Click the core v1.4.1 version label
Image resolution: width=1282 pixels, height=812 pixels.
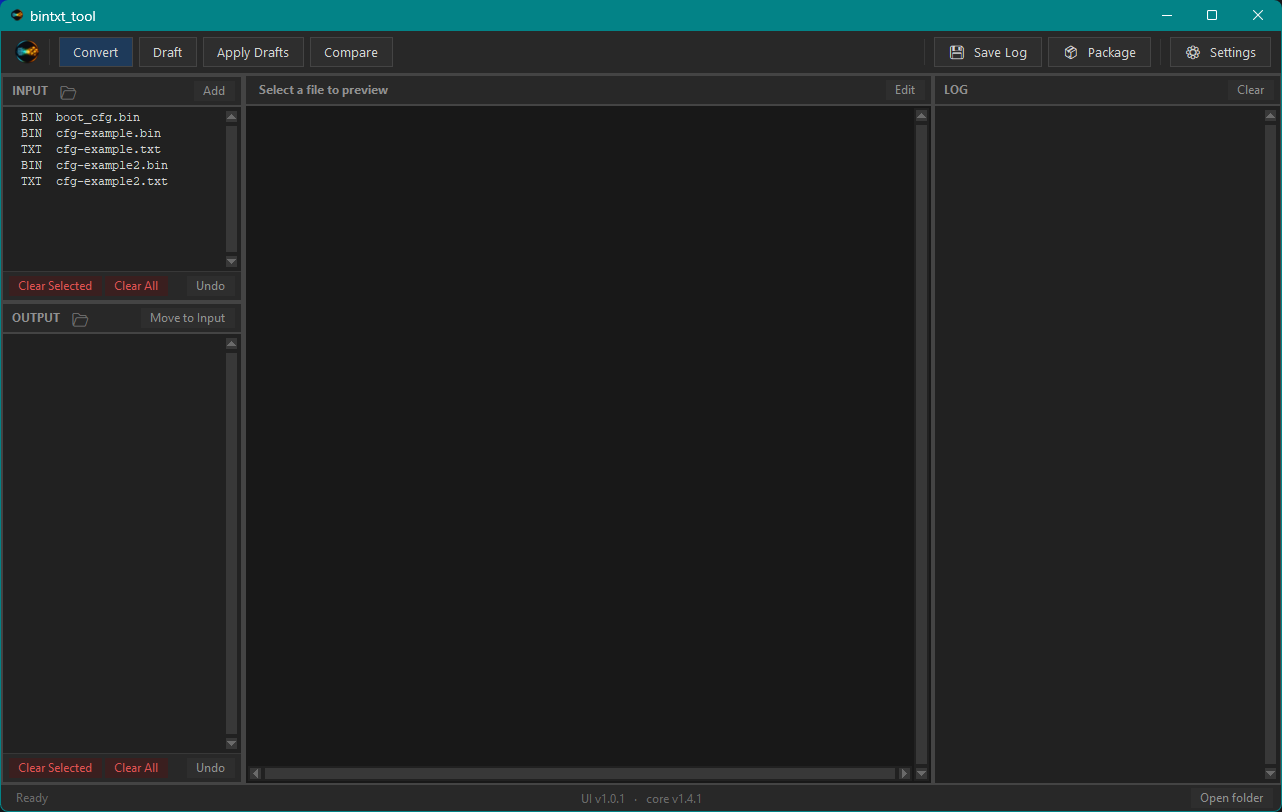click(674, 798)
